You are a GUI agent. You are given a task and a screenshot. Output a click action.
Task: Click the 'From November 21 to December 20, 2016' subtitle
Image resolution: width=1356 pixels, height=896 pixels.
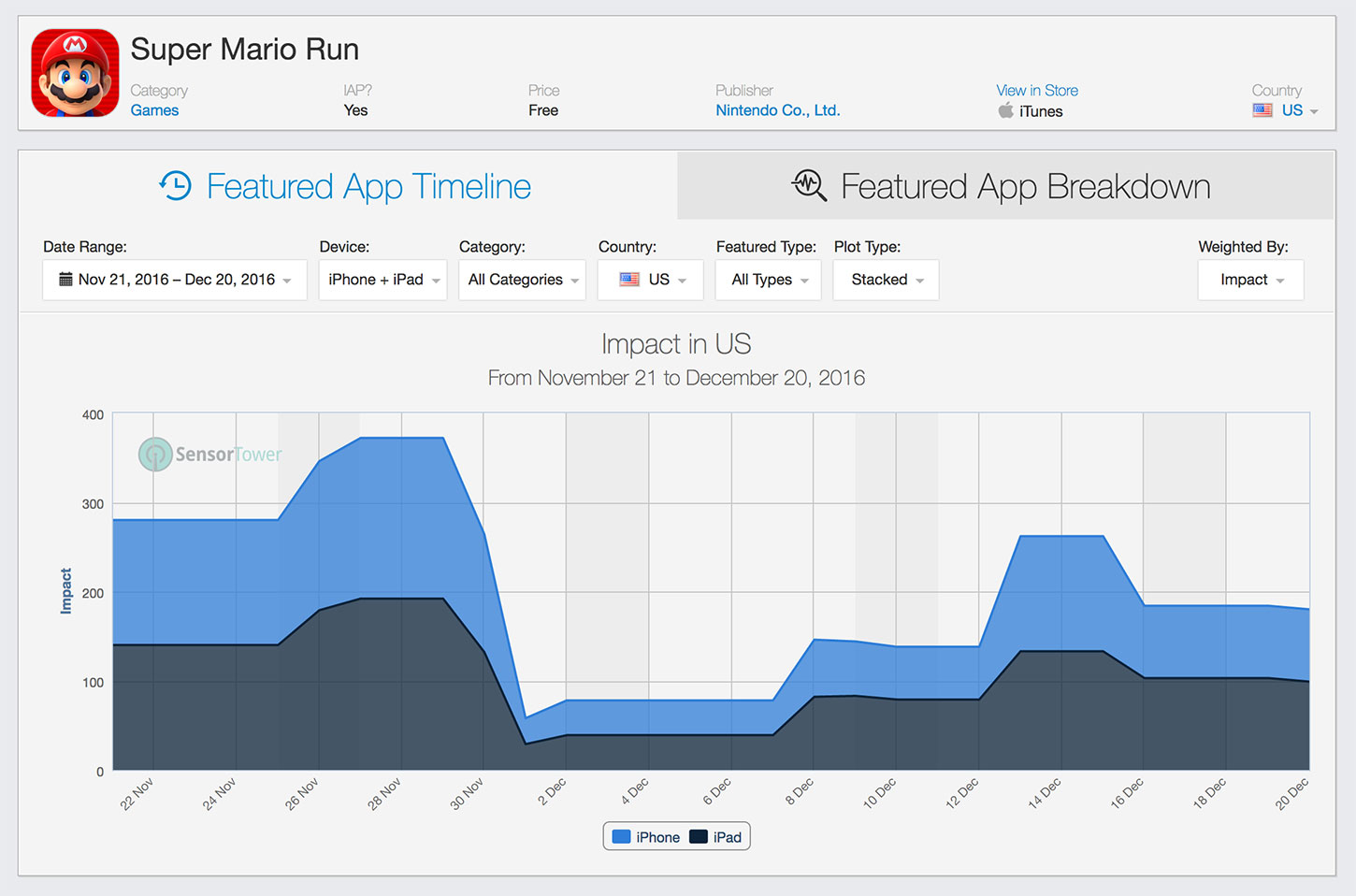[x=676, y=378]
